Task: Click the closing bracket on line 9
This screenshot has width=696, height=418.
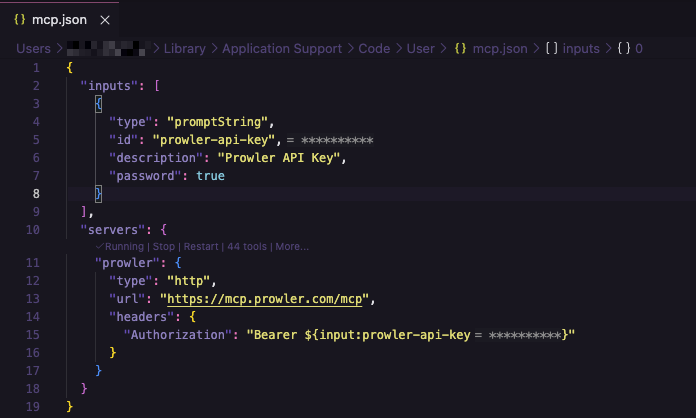Action: coord(84,212)
